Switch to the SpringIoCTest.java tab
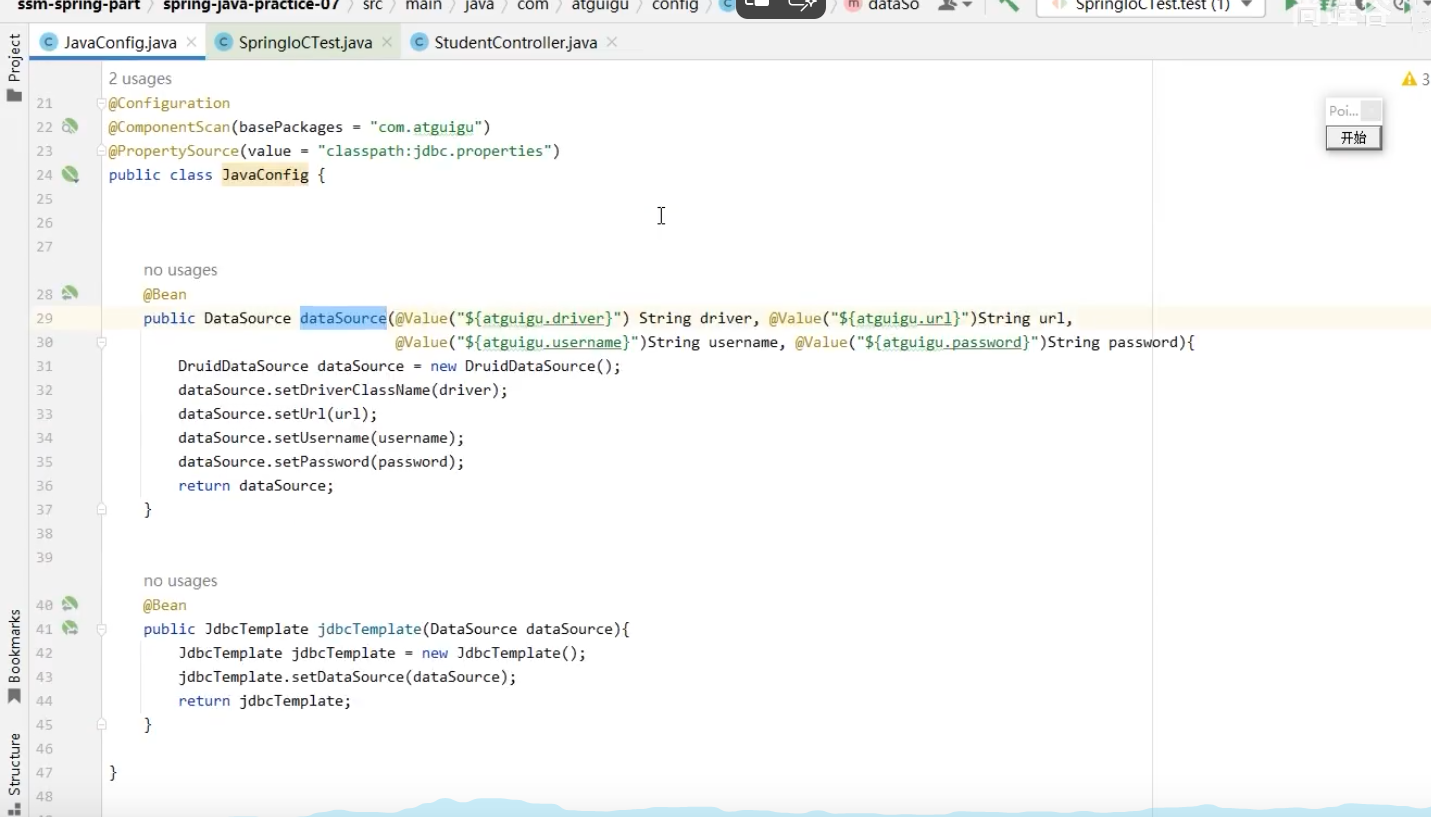The image size is (1431, 817). (x=304, y=43)
